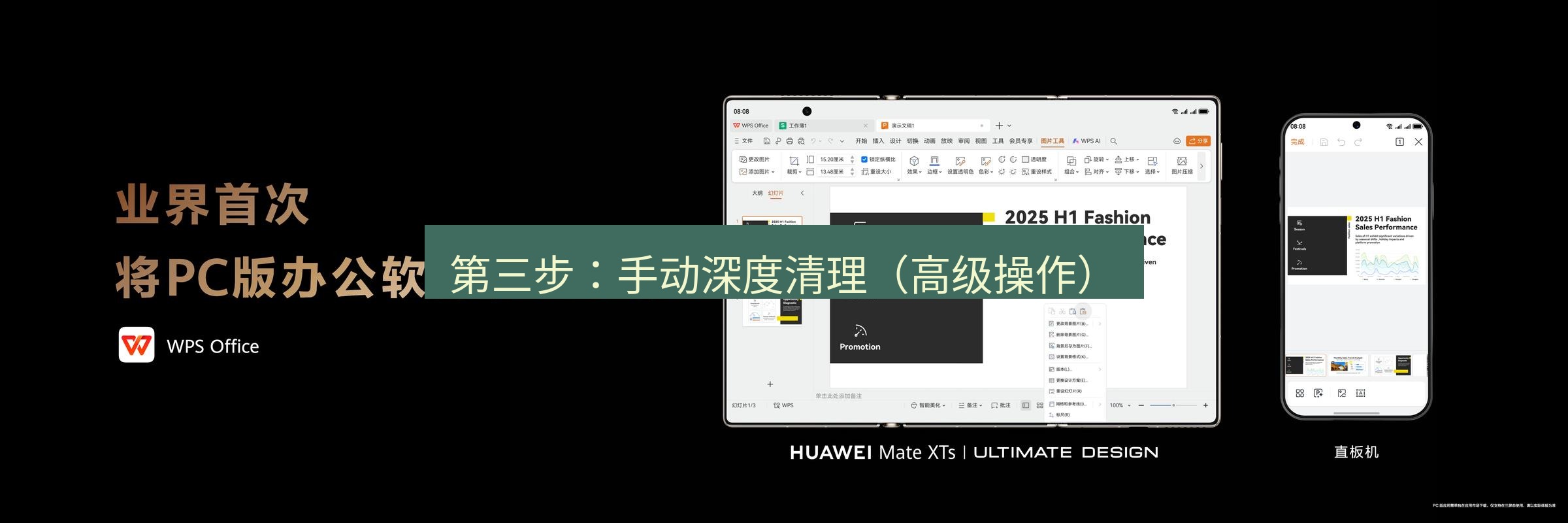Click the Border (边框) icon
Viewport: 1568px width, 523px height.
[934, 161]
